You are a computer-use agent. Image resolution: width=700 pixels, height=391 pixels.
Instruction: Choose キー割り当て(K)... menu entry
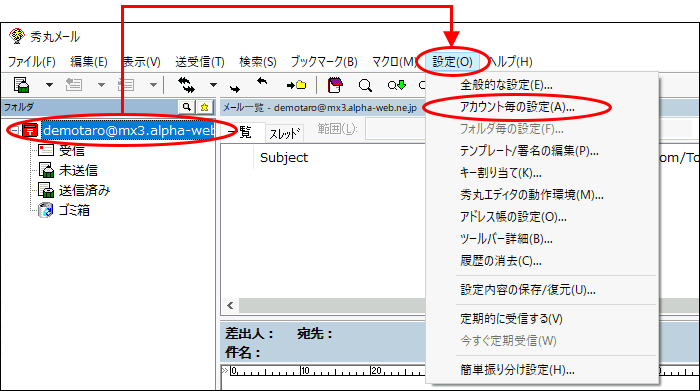500,173
